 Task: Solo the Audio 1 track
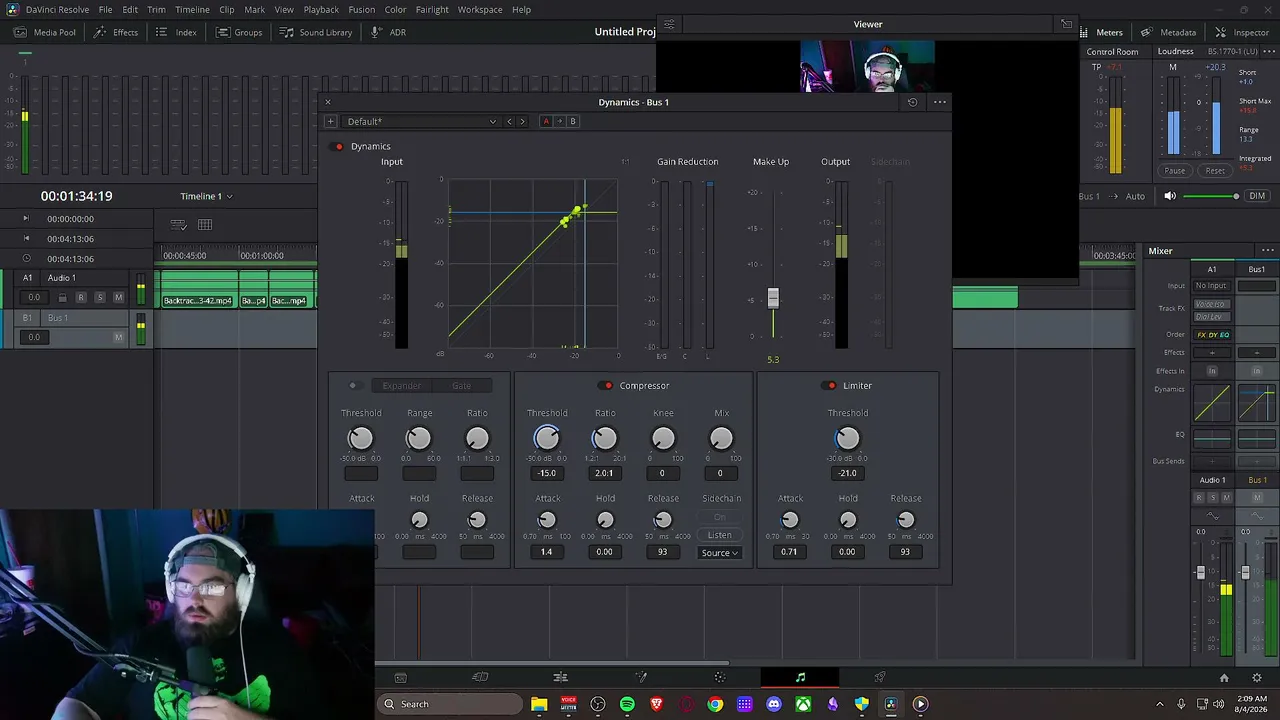[x=99, y=297]
